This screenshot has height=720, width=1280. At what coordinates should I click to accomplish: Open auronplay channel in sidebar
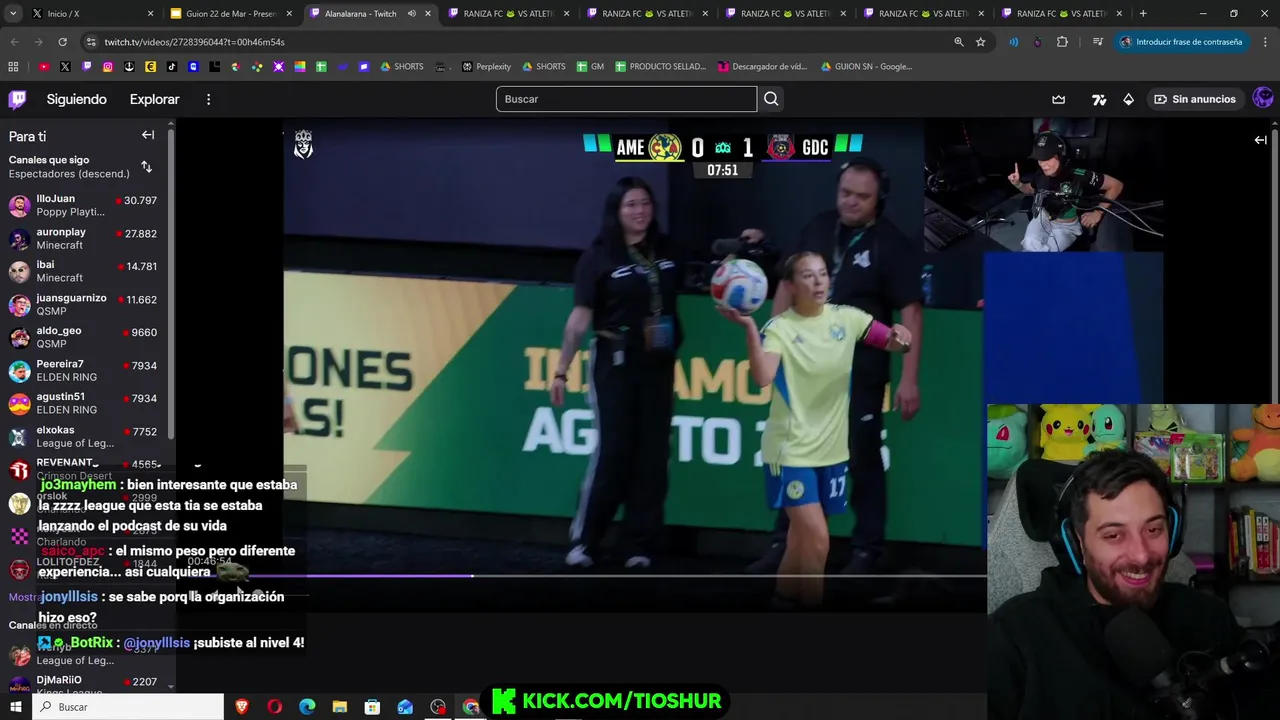87,238
